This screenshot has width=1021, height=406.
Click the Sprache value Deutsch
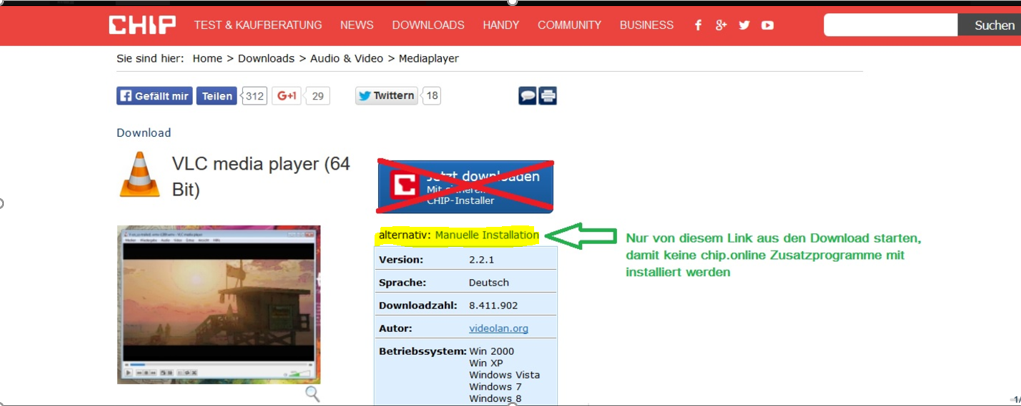click(489, 283)
